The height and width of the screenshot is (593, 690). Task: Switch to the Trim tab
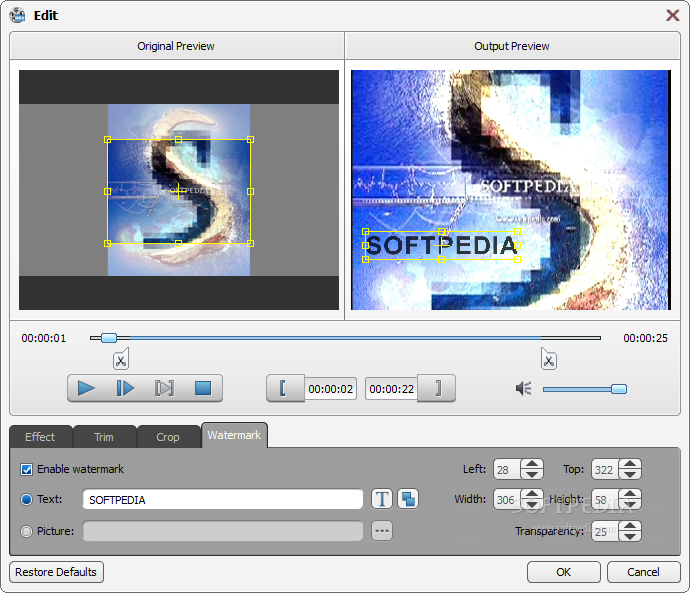[104, 437]
